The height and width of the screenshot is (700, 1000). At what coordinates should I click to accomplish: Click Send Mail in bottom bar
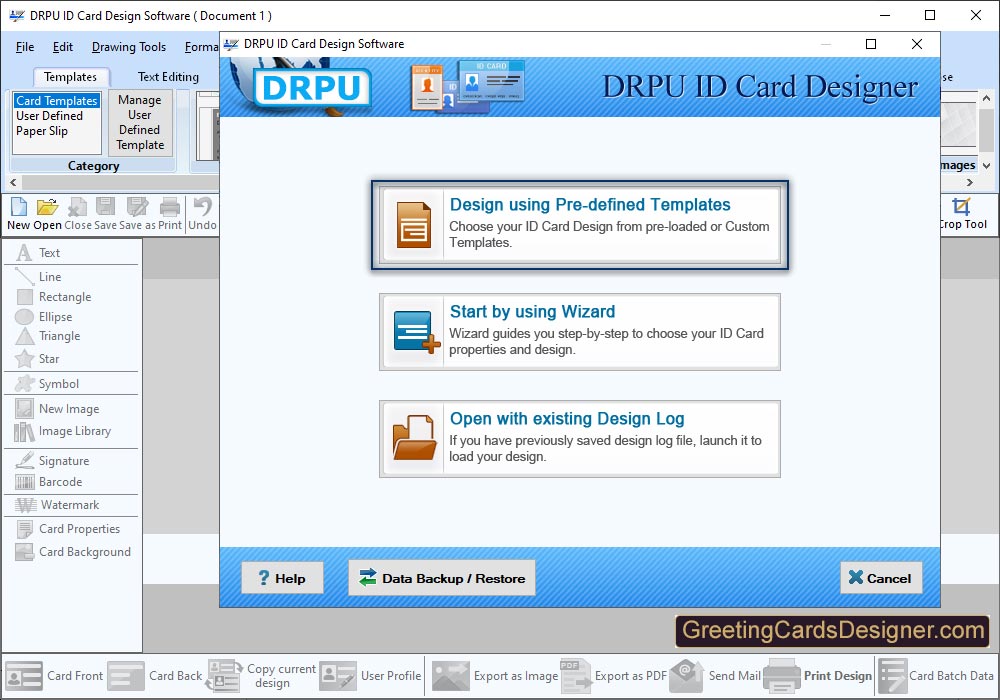[715, 676]
